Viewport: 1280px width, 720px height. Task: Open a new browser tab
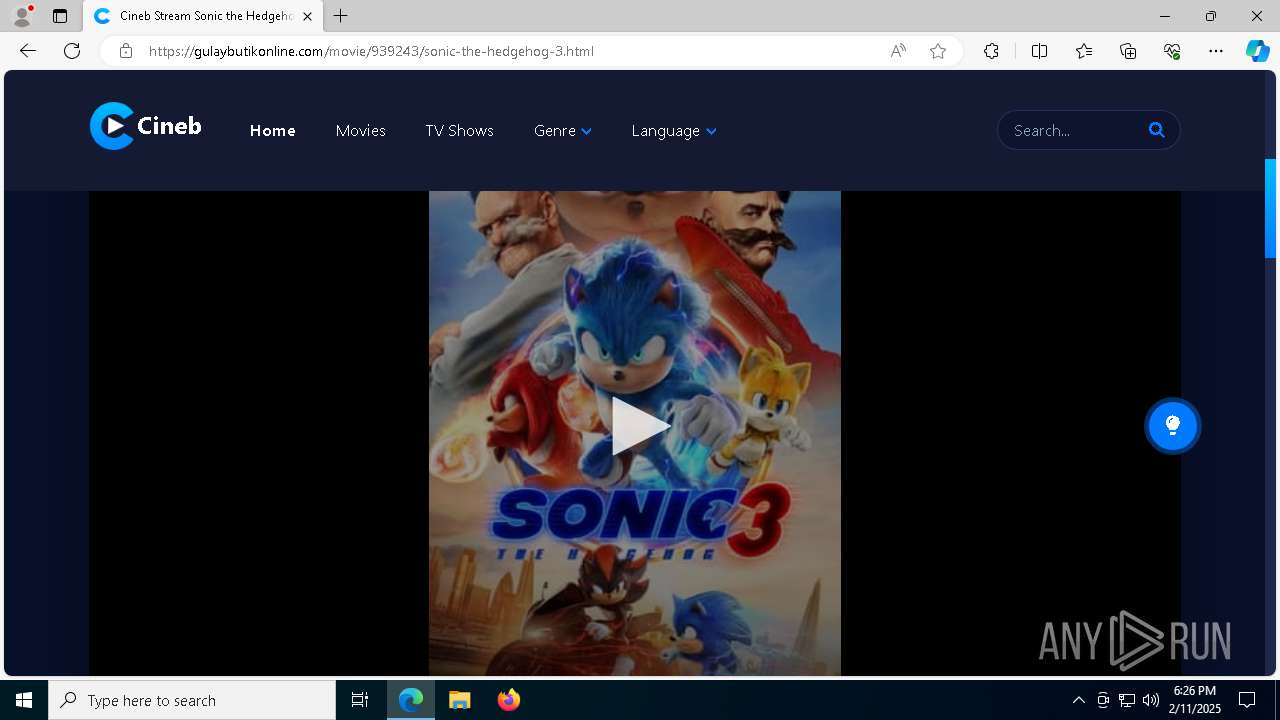(x=341, y=16)
